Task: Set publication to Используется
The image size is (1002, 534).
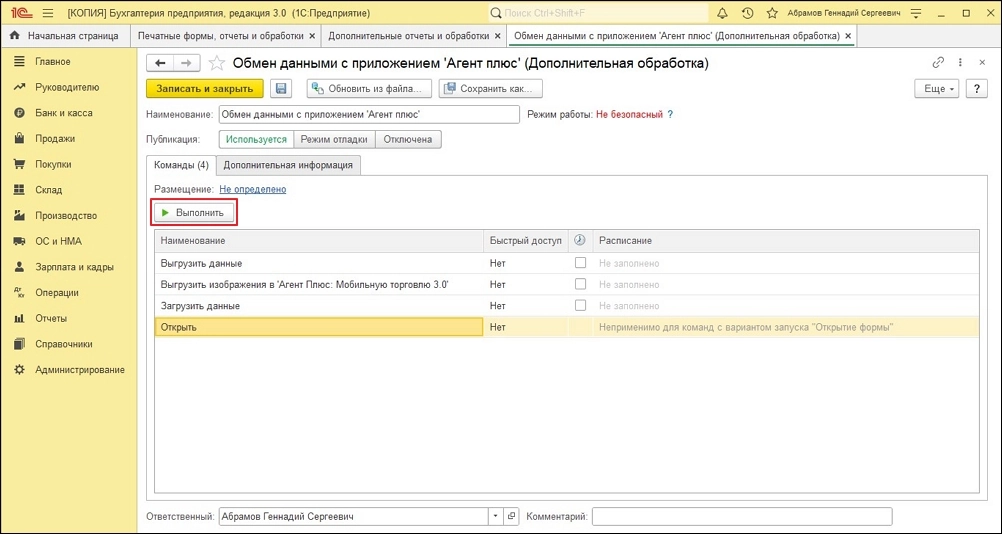Action: [x=256, y=139]
